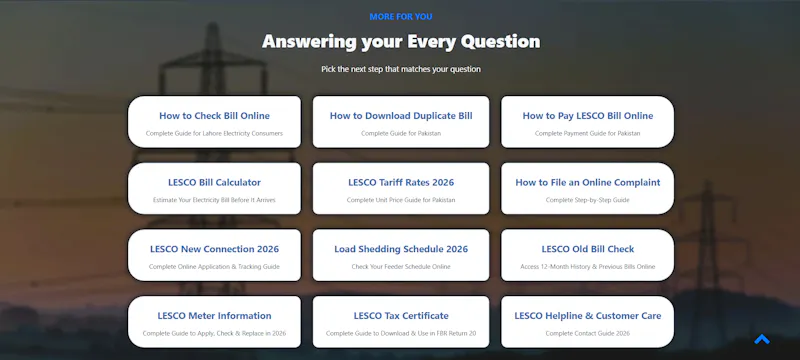
Task: Click the Answering your Every Question heading
Action: pos(401,41)
